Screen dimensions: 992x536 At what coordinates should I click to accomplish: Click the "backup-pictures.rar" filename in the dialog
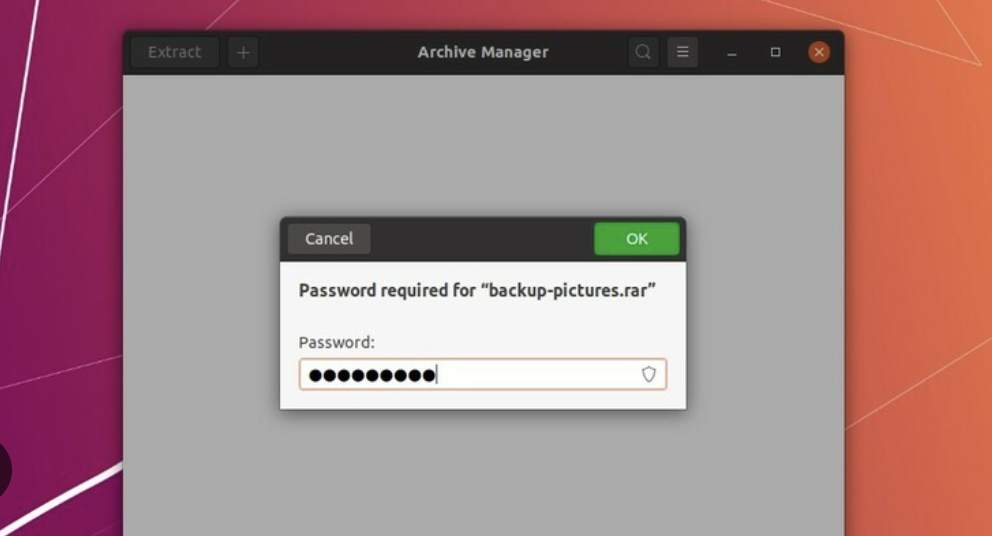point(568,290)
